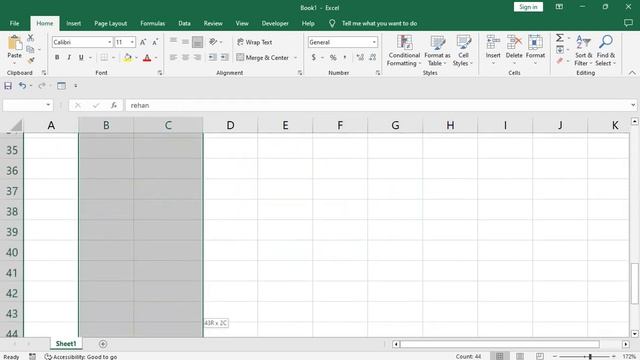This screenshot has width=640, height=360.
Task: Apply the yellow fill color
Action: (127, 58)
